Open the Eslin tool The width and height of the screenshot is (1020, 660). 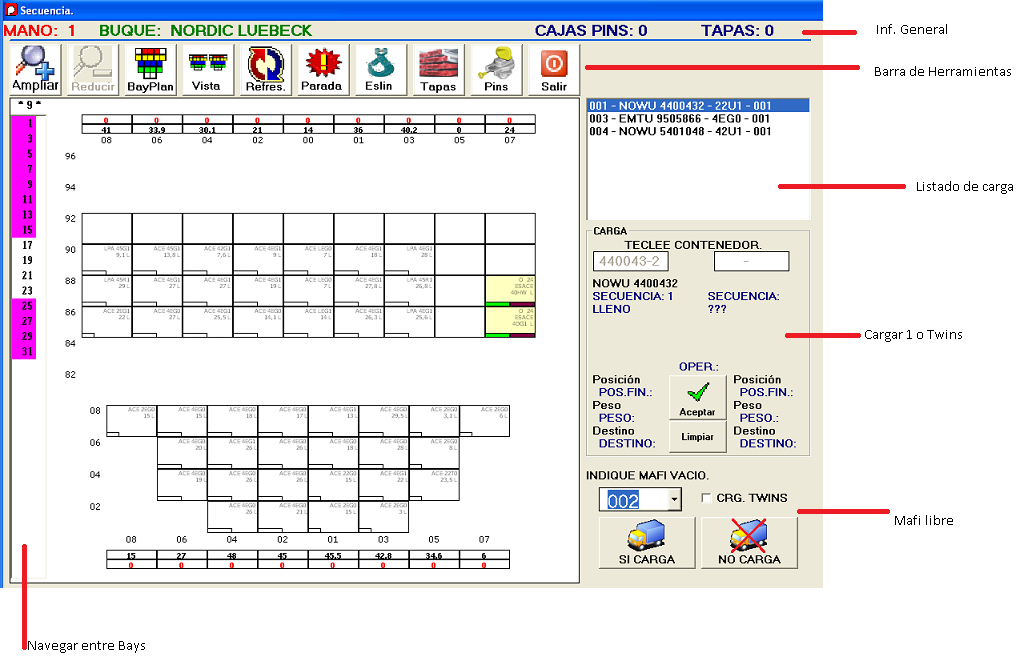[380, 70]
